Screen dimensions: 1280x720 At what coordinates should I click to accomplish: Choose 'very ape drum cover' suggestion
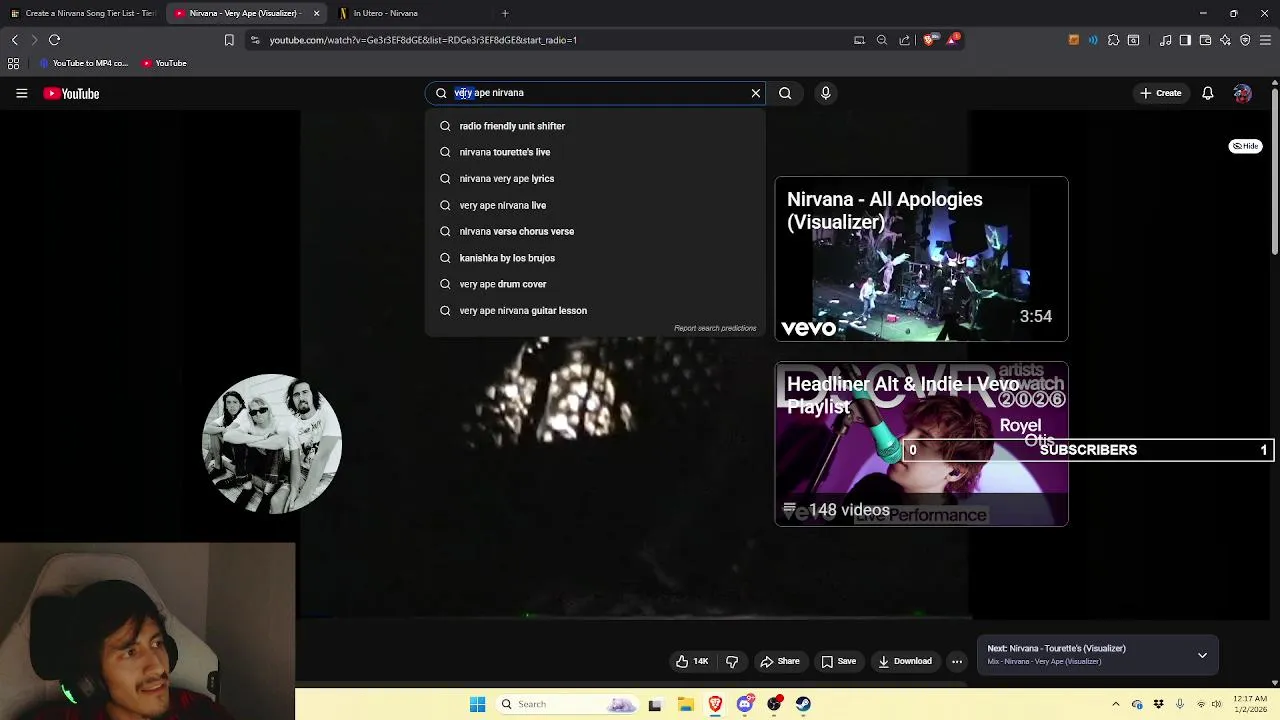click(595, 284)
